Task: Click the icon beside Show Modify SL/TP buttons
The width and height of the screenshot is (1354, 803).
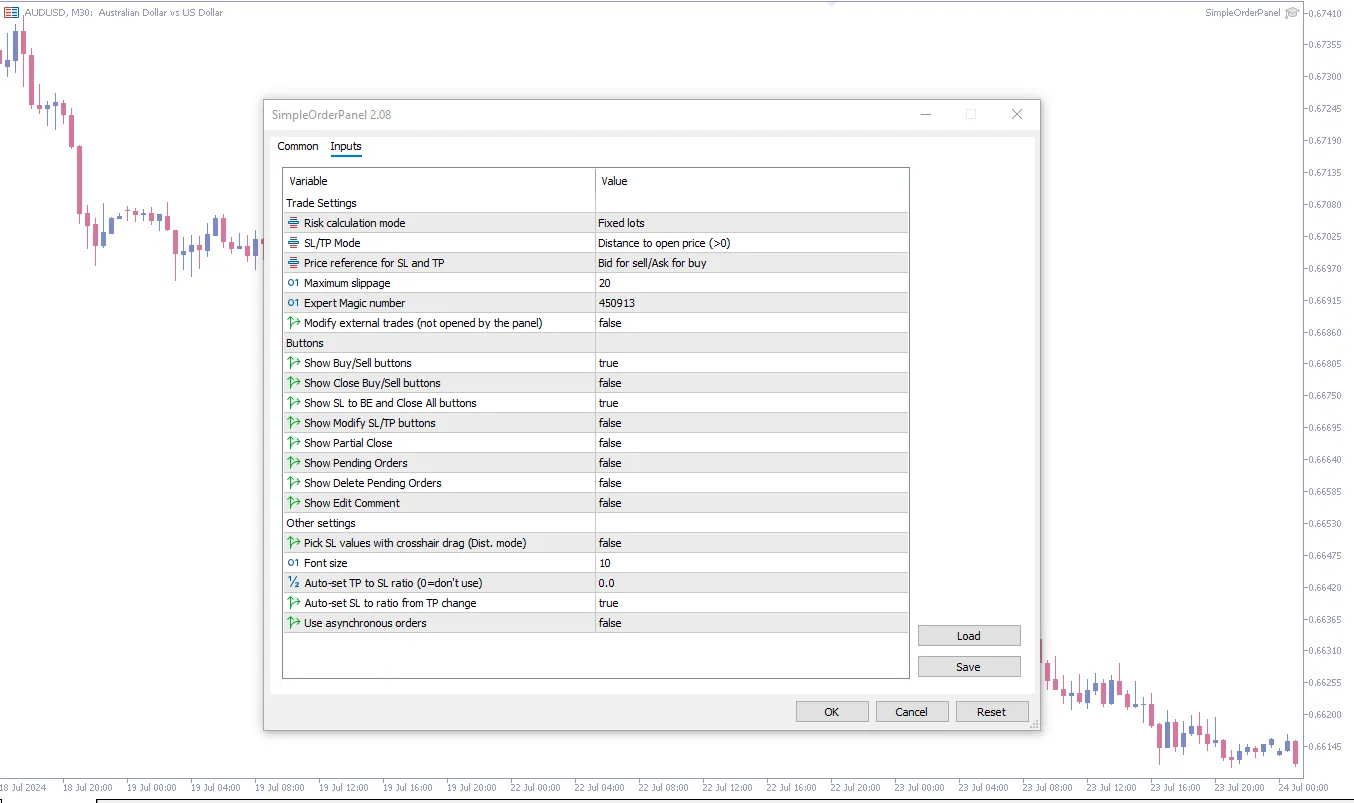Action: (293, 423)
